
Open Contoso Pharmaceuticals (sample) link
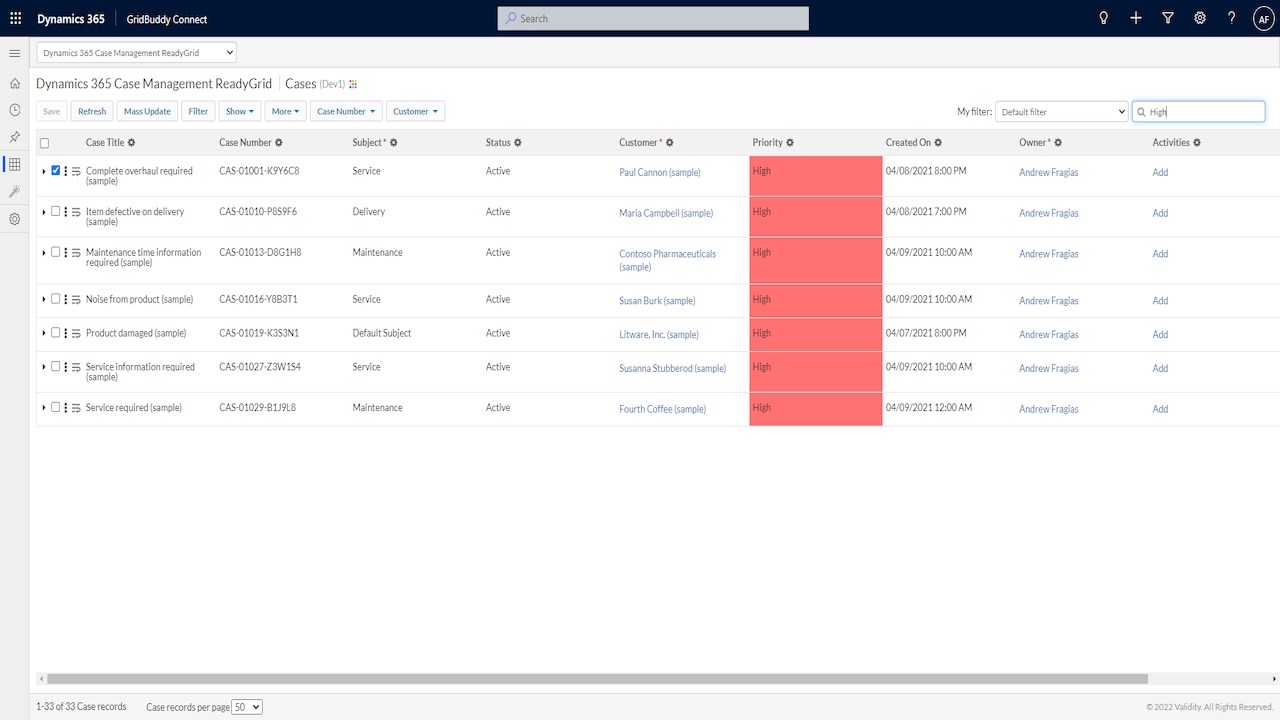tap(668, 261)
